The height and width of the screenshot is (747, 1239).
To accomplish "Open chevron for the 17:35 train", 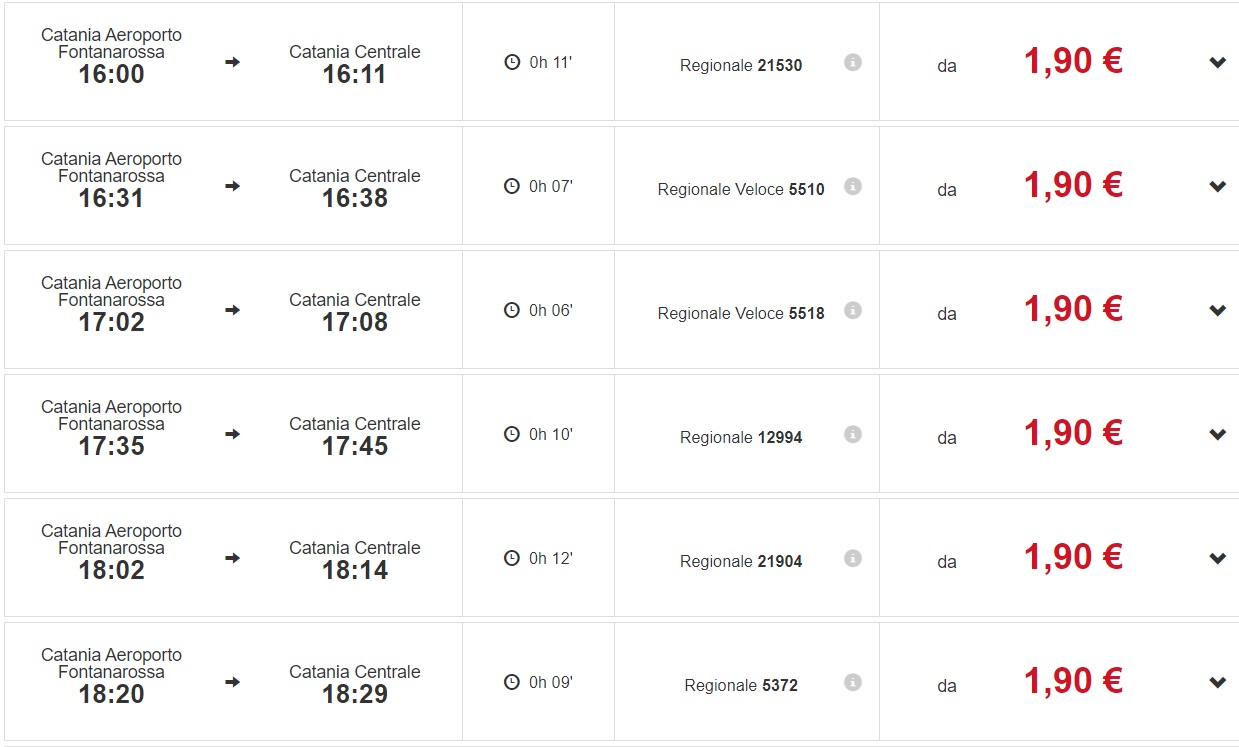I will tap(1217, 434).
